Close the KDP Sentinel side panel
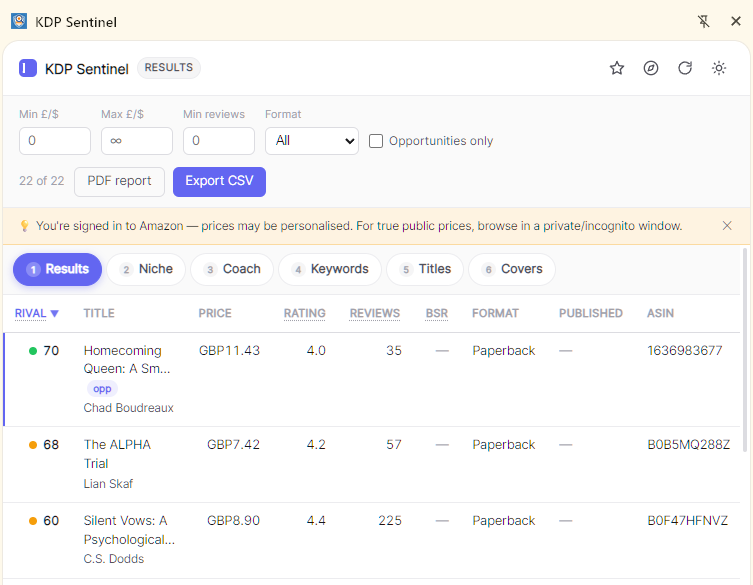Viewport: 753px width, 585px height. coord(736,21)
